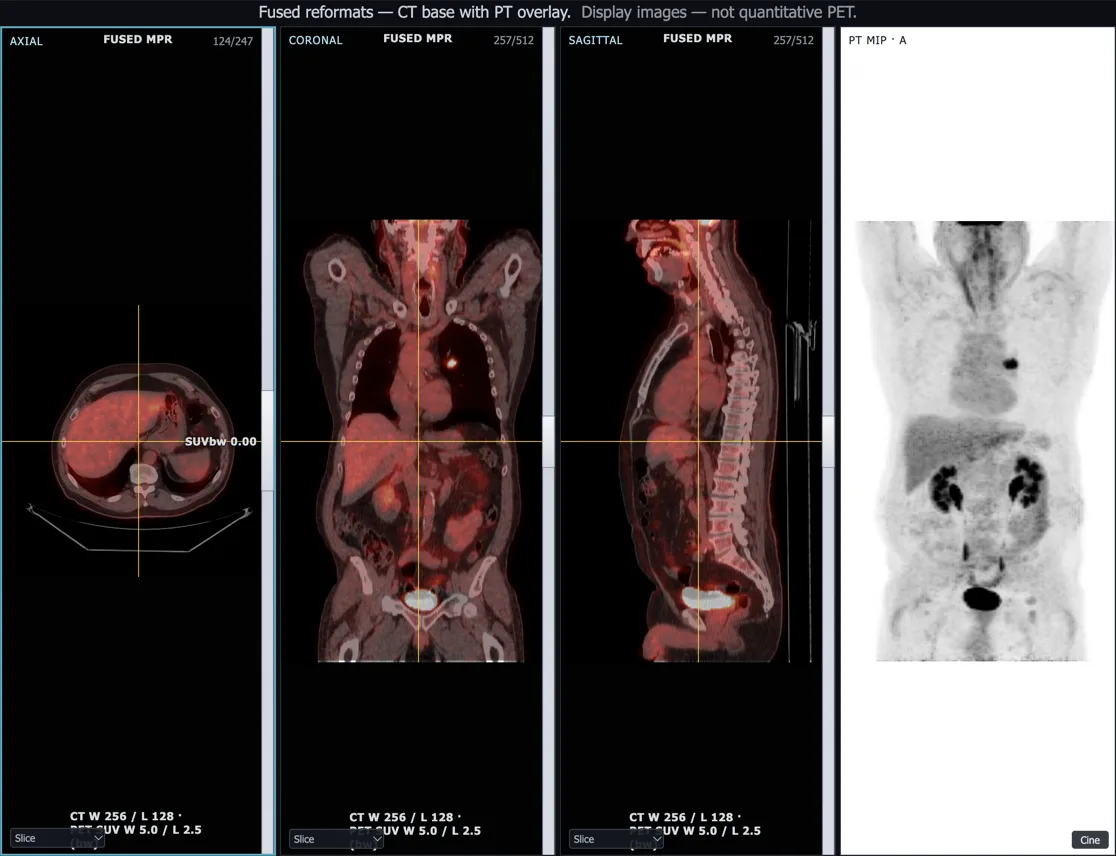The height and width of the screenshot is (856, 1116).
Task: Click the axial viewport slice scrollbar thumb
Action: (268, 440)
